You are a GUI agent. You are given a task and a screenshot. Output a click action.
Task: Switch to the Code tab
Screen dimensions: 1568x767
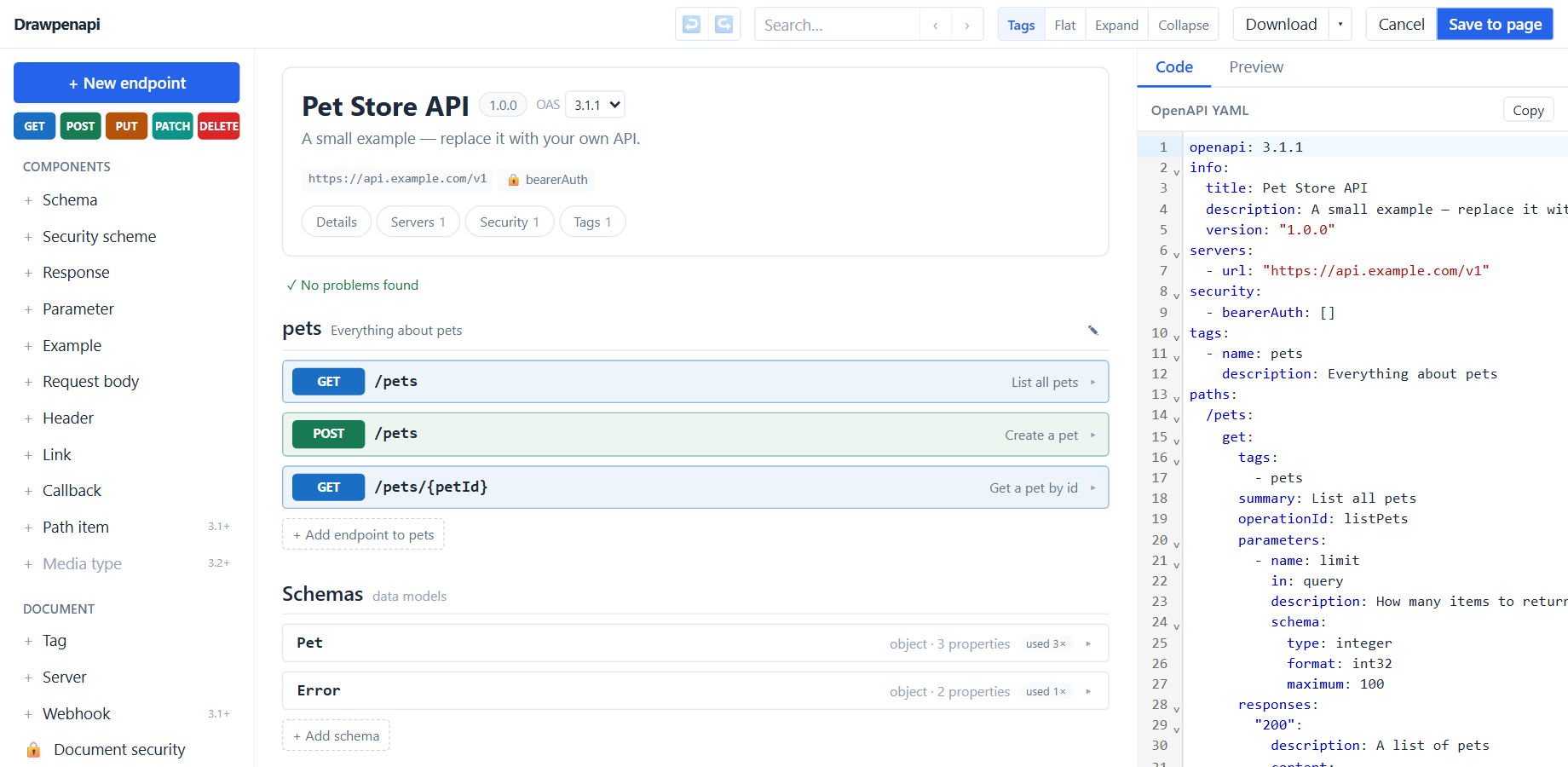[1174, 67]
